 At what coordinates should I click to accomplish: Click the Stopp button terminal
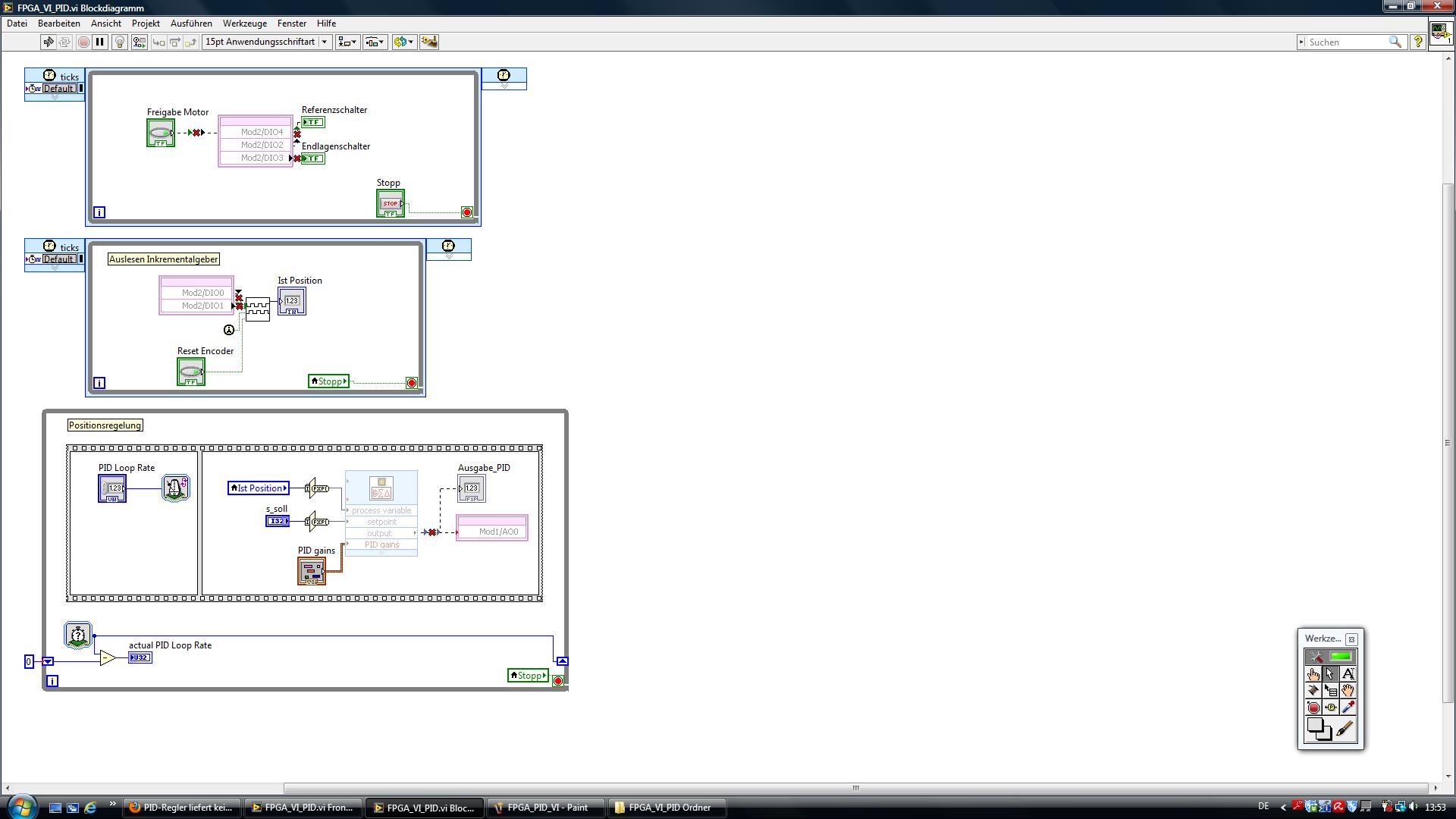pyautogui.click(x=391, y=203)
